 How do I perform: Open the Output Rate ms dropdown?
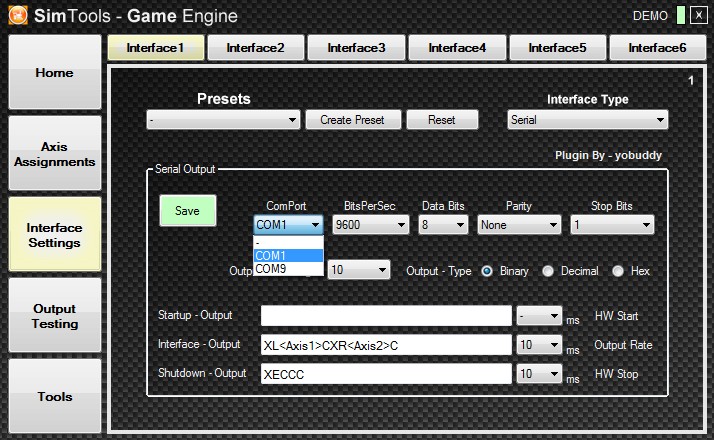coord(539,345)
